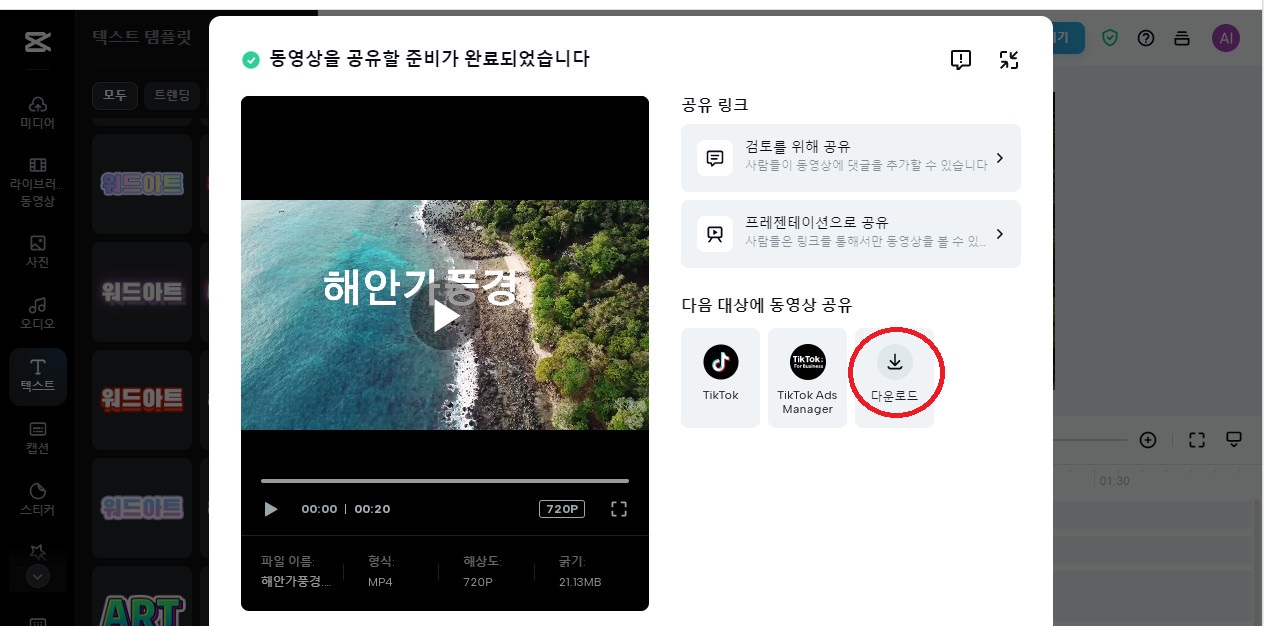Enter fullscreen in the video player
Image resolution: width=1264 pixels, height=626 pixels.
[x=619, y=509]
